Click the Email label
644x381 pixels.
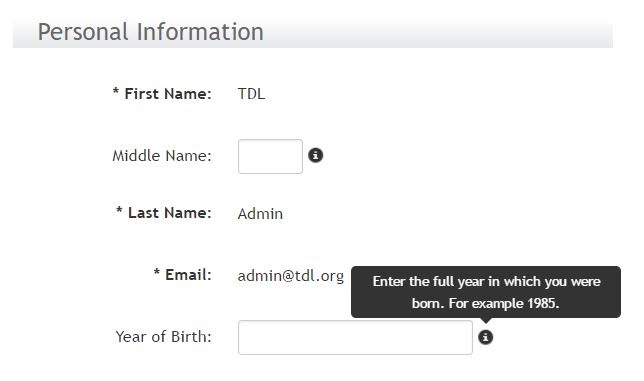pos(188,275)
